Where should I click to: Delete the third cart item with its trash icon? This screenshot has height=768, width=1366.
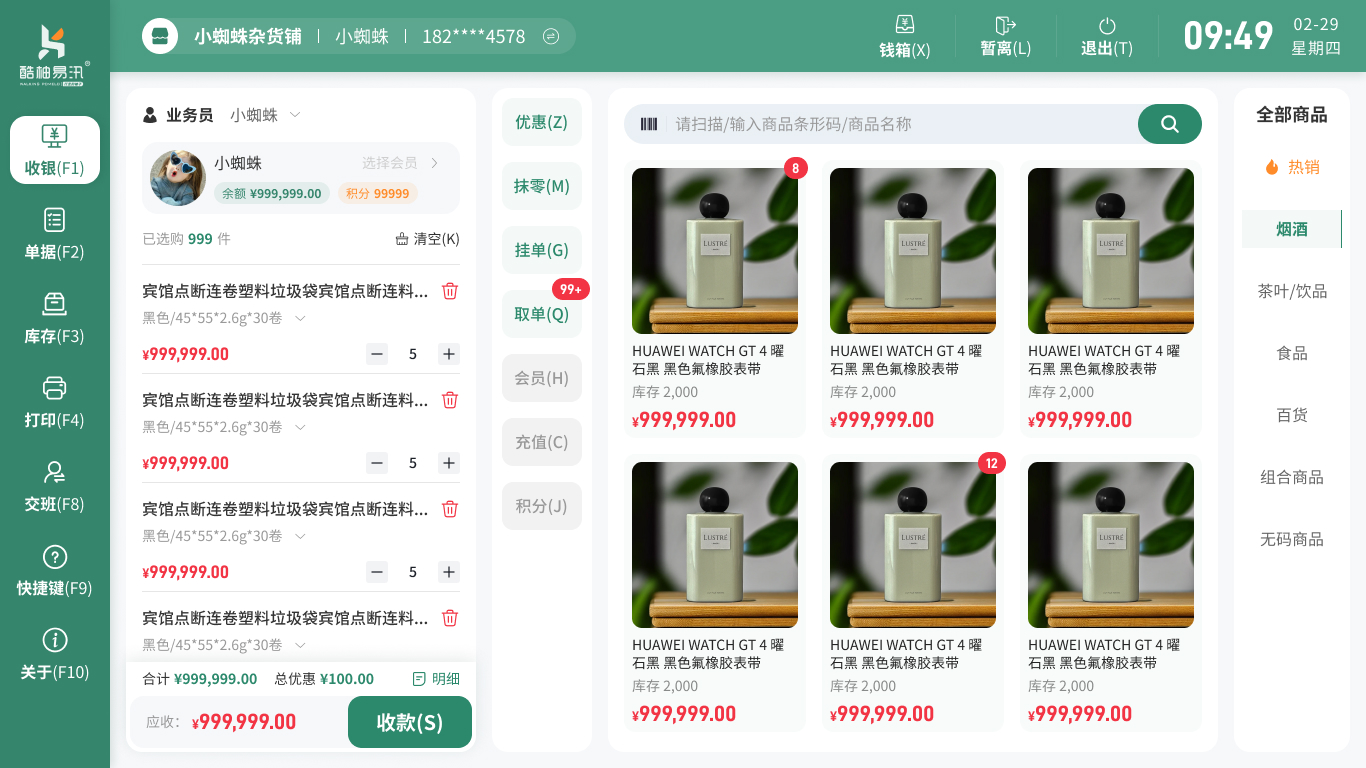[x=450, y=509]
